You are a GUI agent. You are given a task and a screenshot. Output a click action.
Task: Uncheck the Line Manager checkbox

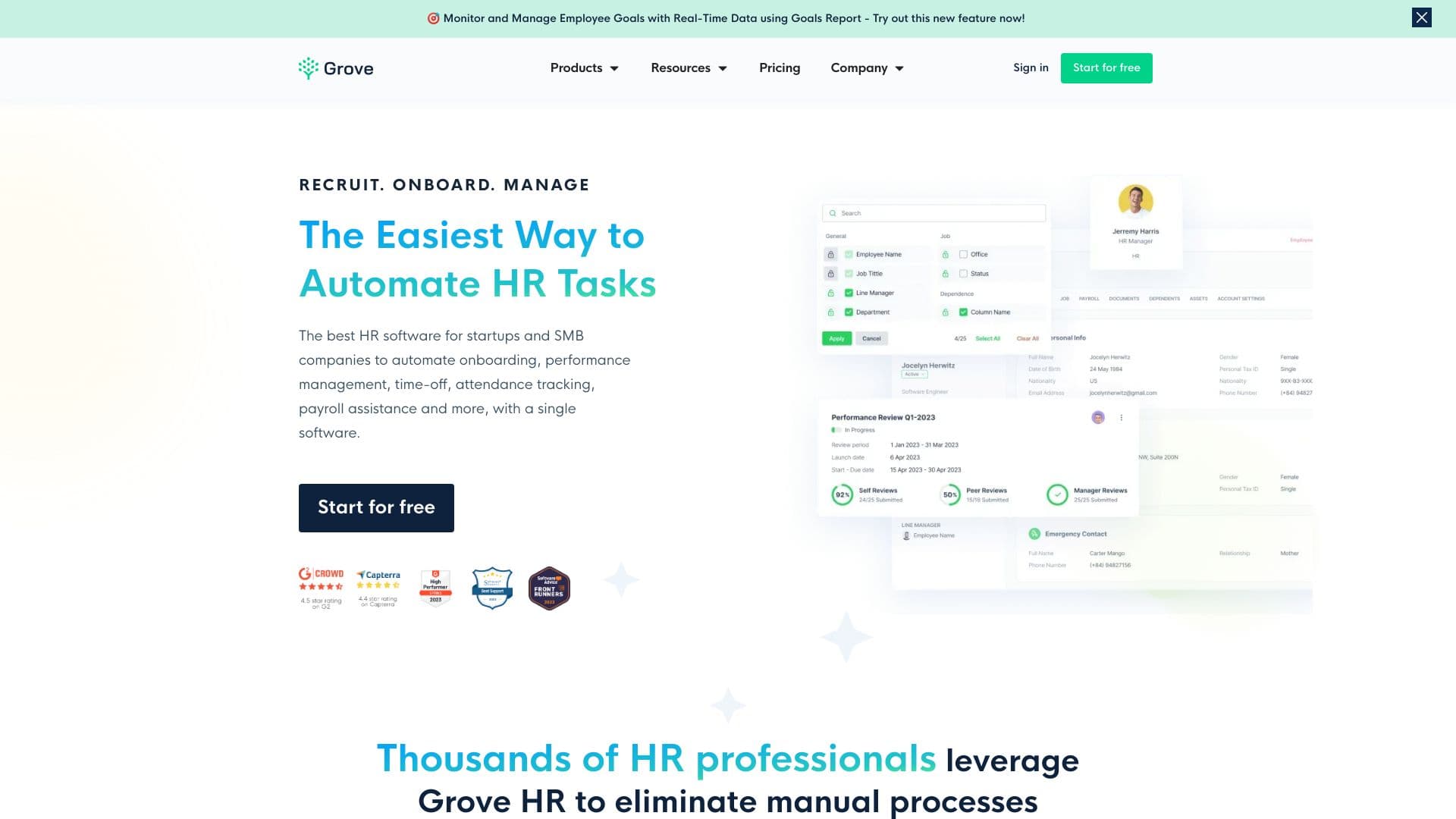coord(849,293)
